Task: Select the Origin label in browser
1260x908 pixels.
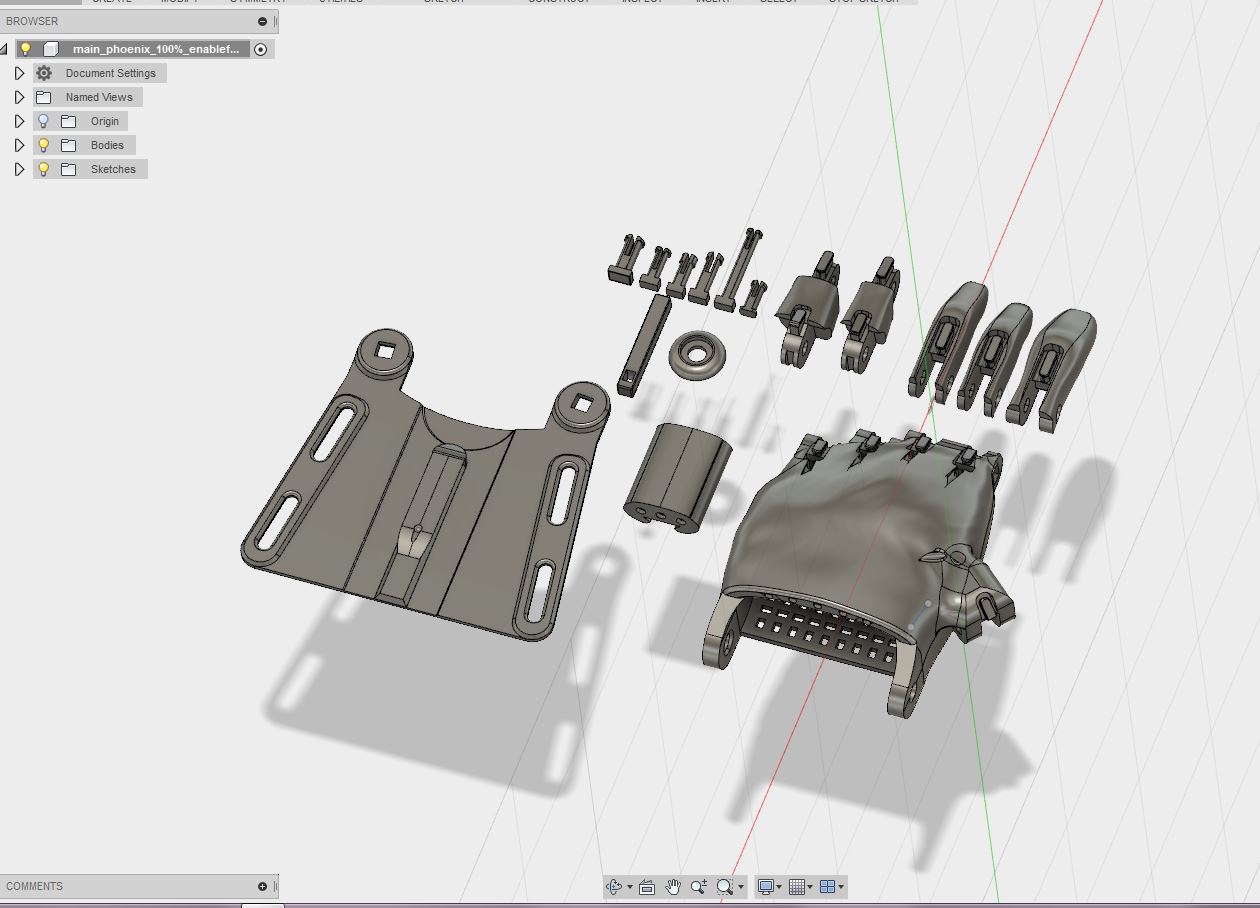Action: point(105,121)
